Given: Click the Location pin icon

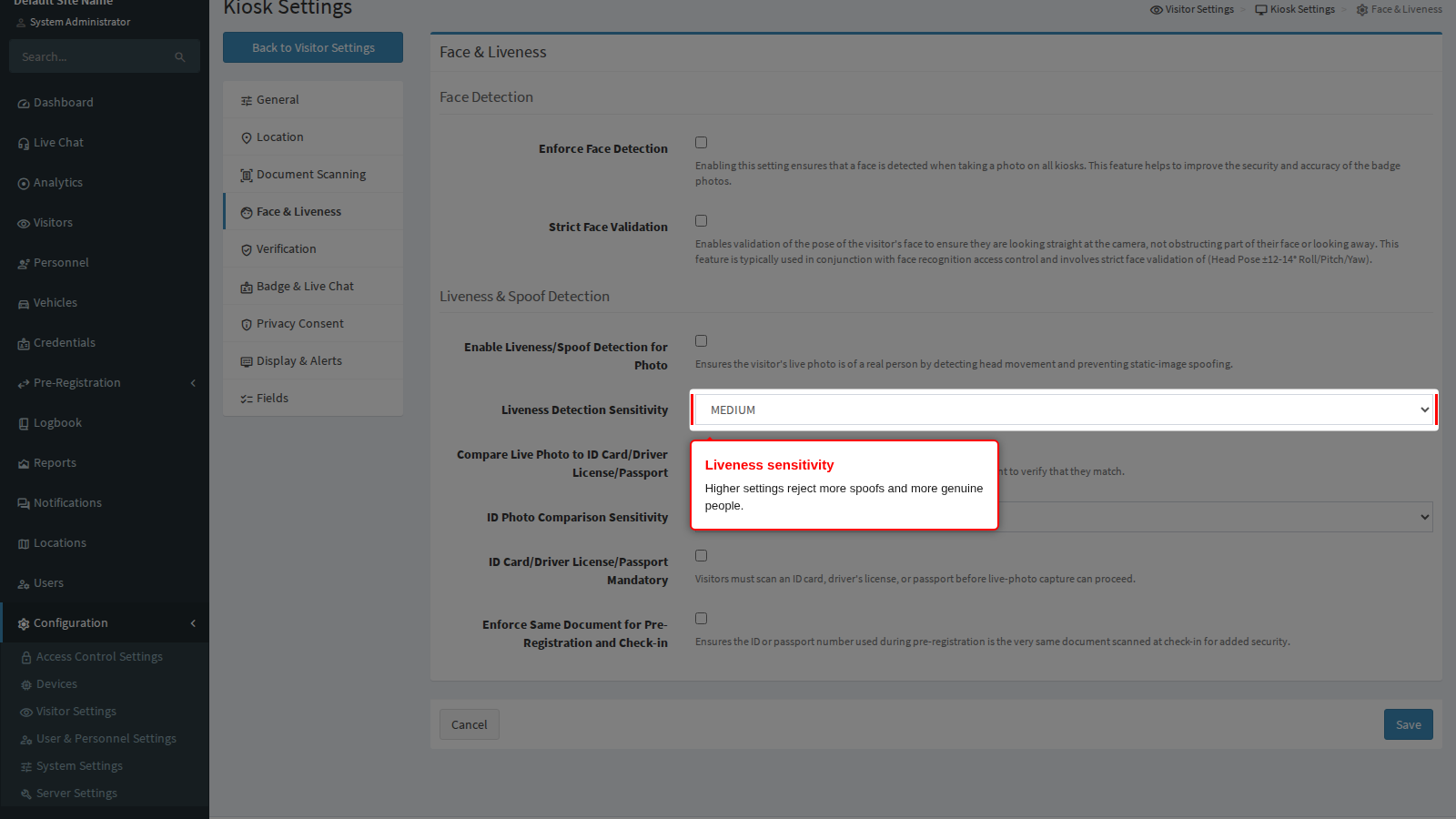Looking at the screenshot, I should pyautogui.click(x=247, y=138).
